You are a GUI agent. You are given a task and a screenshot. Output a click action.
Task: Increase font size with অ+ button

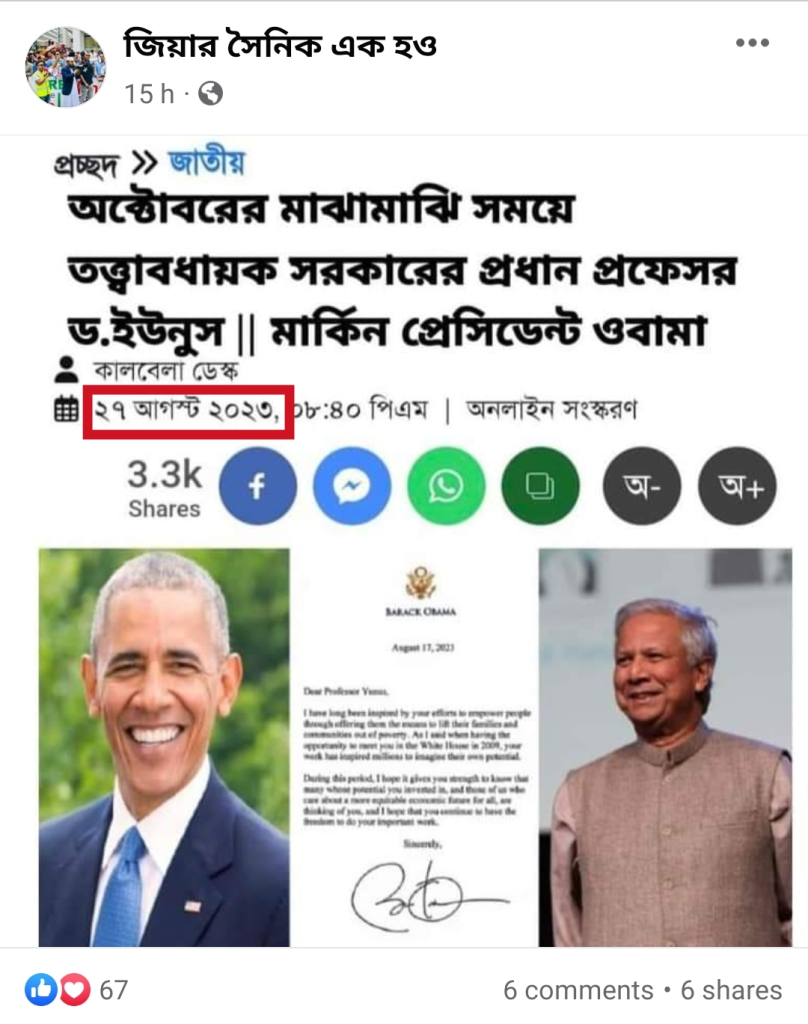pos(737,486)
